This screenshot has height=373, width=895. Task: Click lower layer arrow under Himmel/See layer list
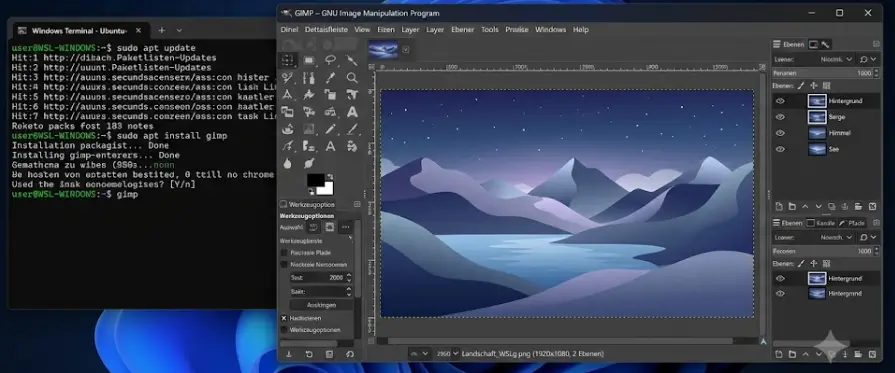coord(819,206)
